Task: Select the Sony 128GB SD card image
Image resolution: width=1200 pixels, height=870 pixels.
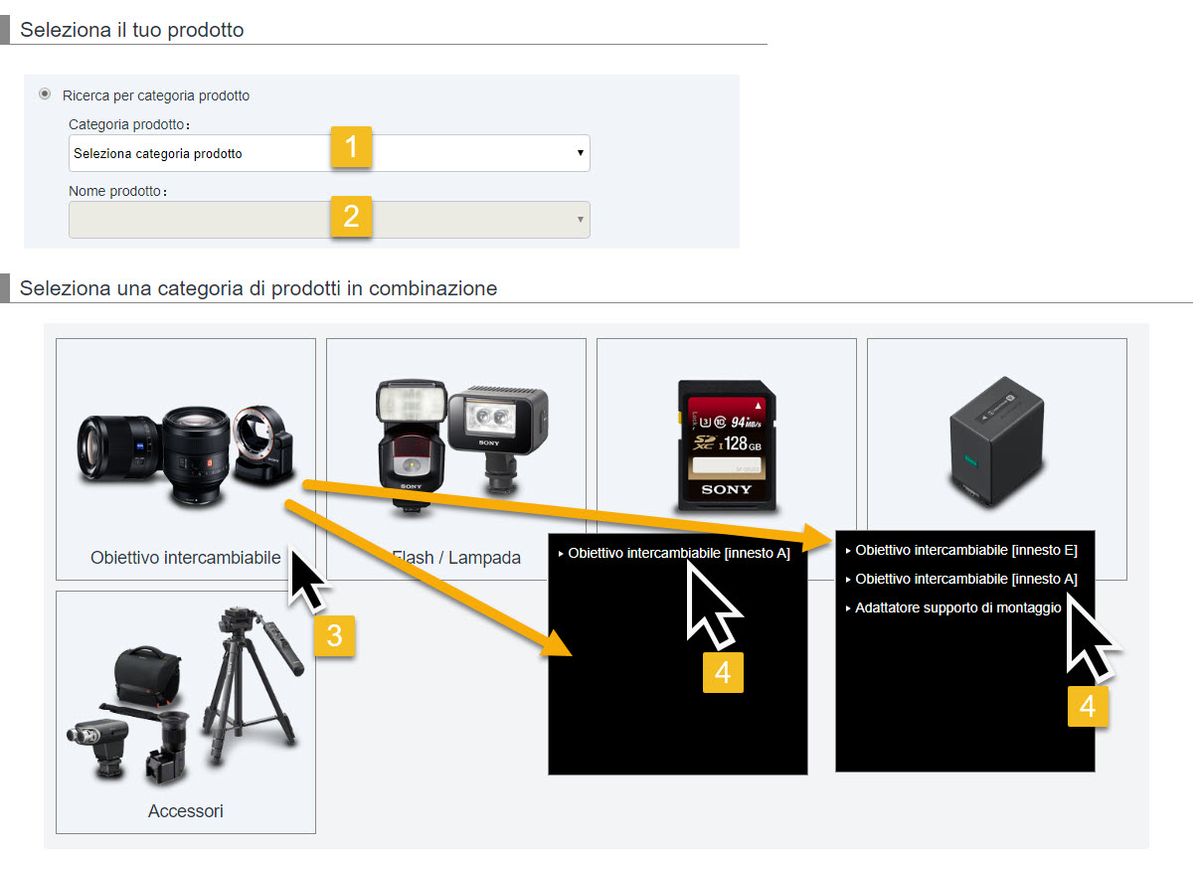Action: [x=726, y=446]
